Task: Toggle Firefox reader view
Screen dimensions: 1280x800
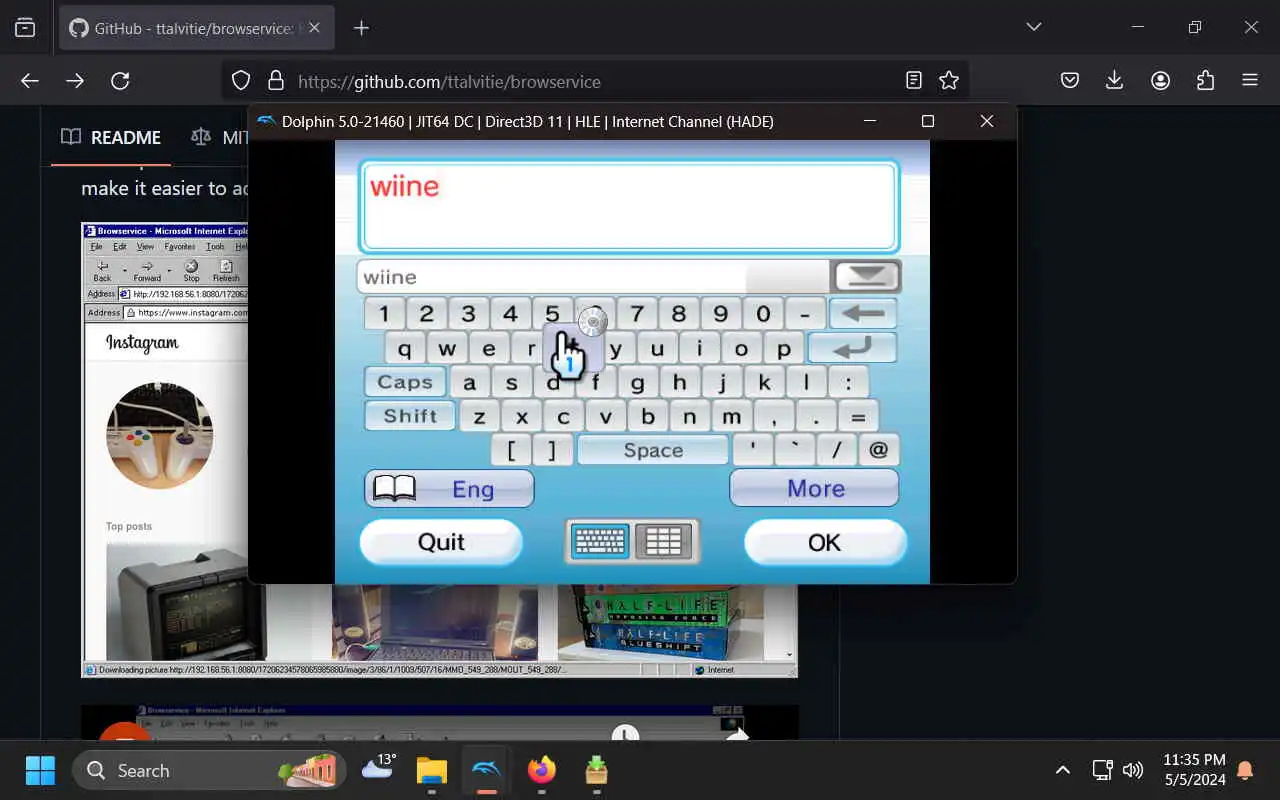Action: point(913,81)
